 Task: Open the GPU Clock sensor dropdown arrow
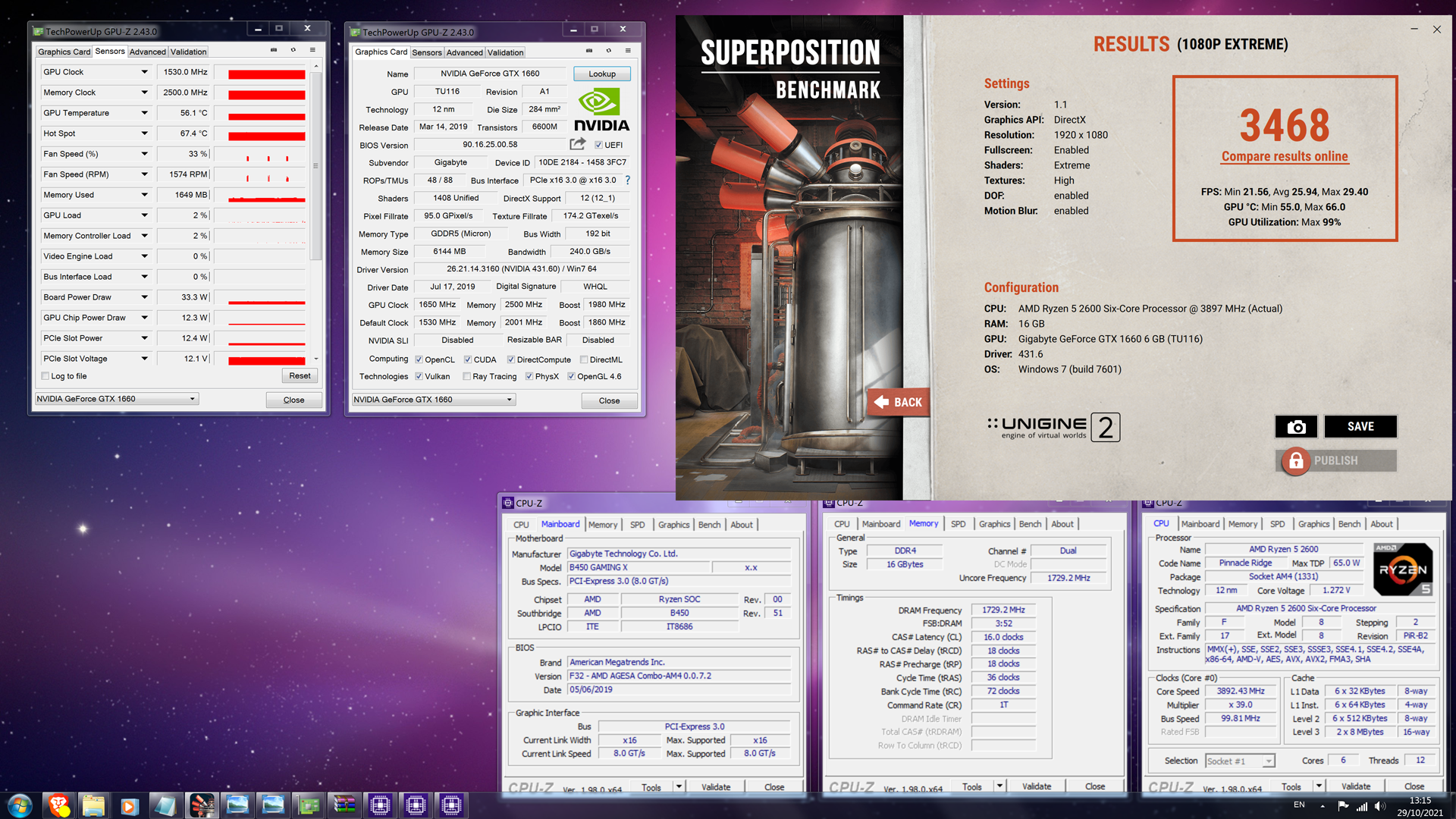[x=144, y=72]
